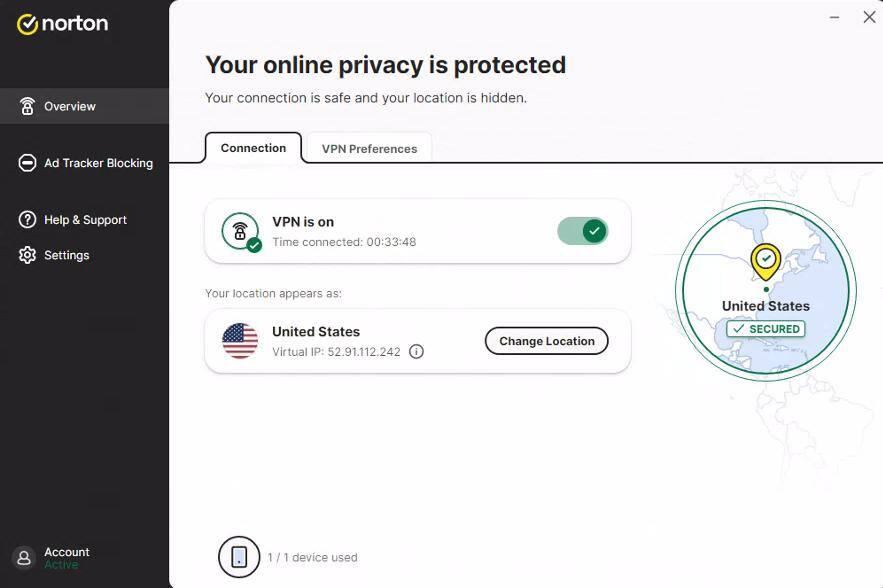Click the United States flag icon
883x588 pixels.
tap(240, 341)
